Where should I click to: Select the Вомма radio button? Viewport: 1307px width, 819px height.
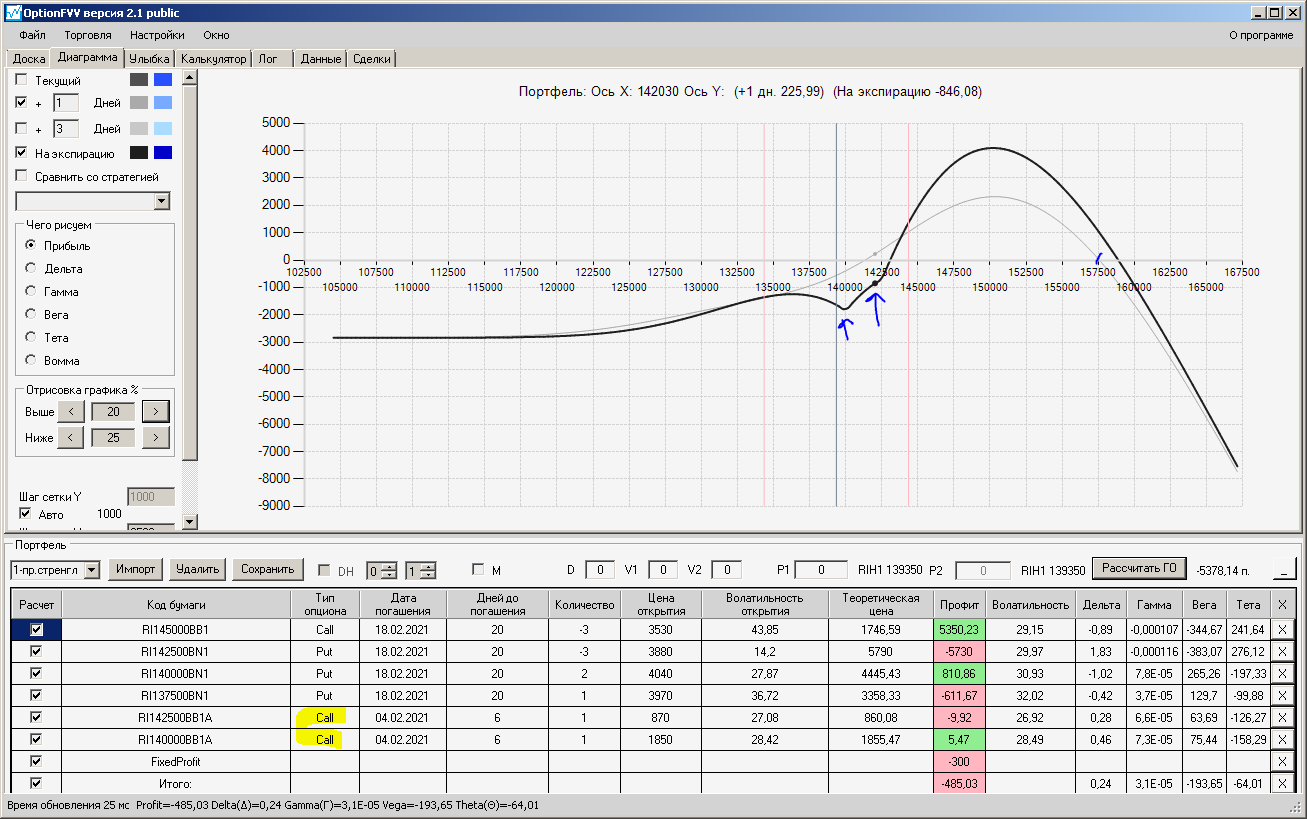click(x=31, y=361)
